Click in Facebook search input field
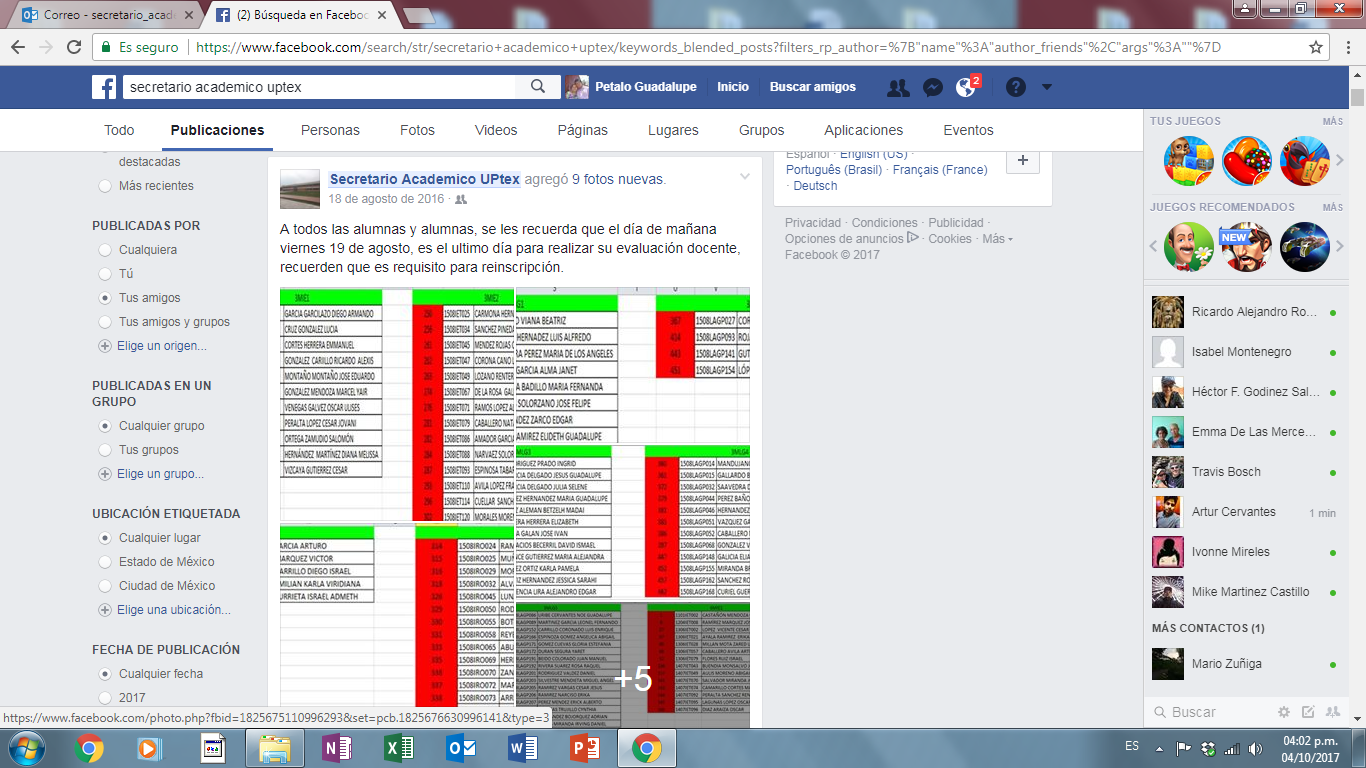Image resolution: width=1366 pixels, height=768 pixels. pos(320,87)
